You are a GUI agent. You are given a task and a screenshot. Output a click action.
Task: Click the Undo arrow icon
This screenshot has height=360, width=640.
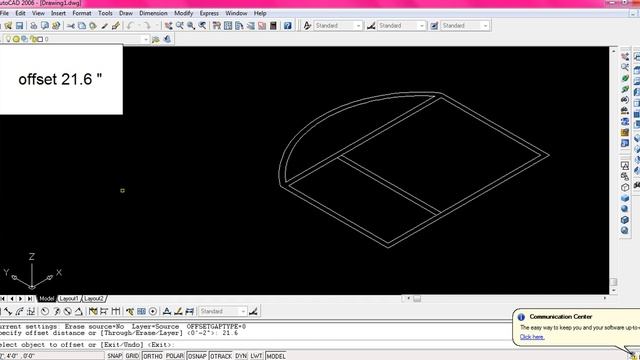click(130, 26)
